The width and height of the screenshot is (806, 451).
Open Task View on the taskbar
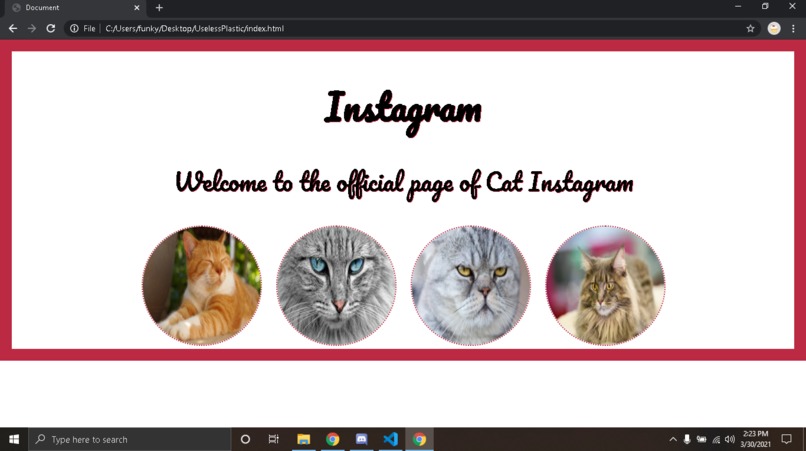(273, 439)
